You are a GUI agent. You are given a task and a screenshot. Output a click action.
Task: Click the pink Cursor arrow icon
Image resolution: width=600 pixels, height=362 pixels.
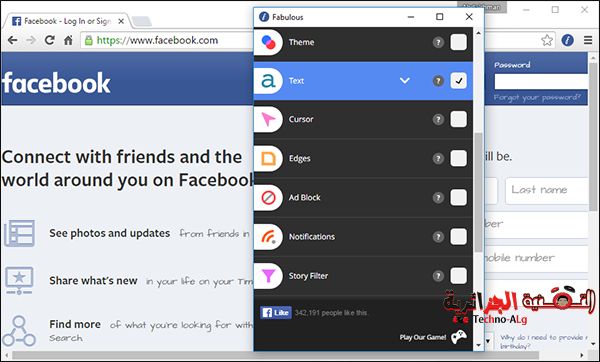(x=268, y=119)
